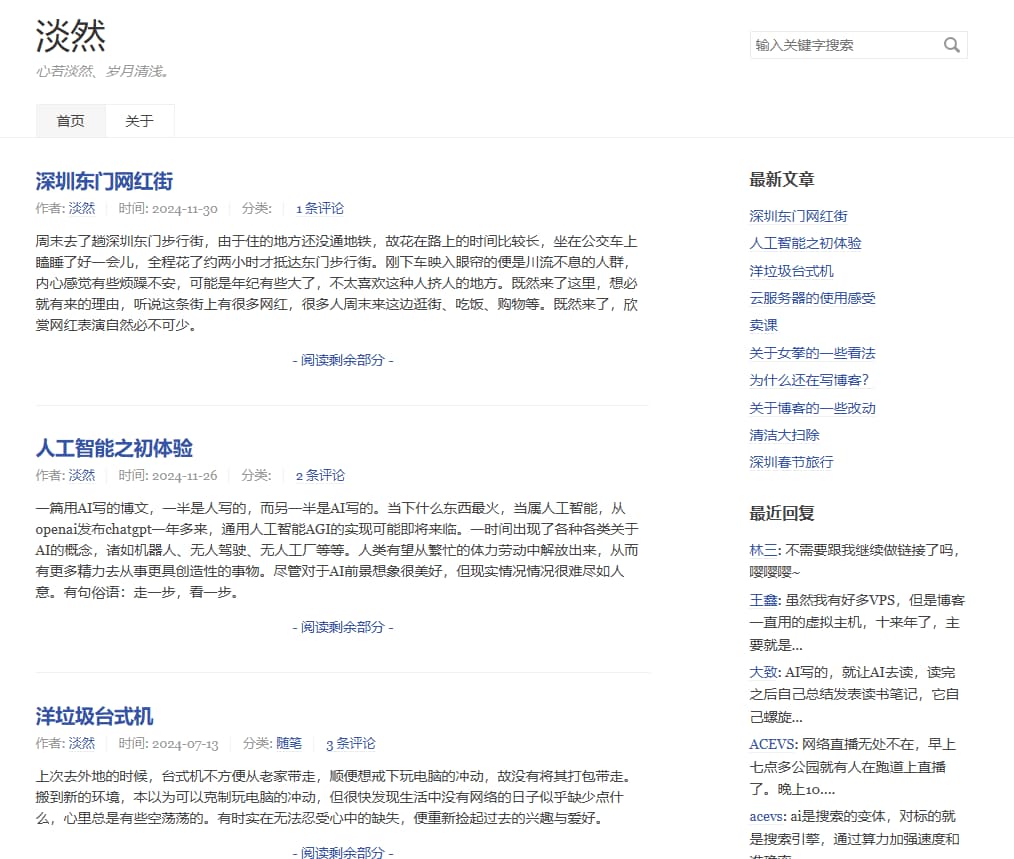Open 卖课 in the latest articles list
Image resolution: width=1014 pixels, height=859 pixels.
pos(763,325)
